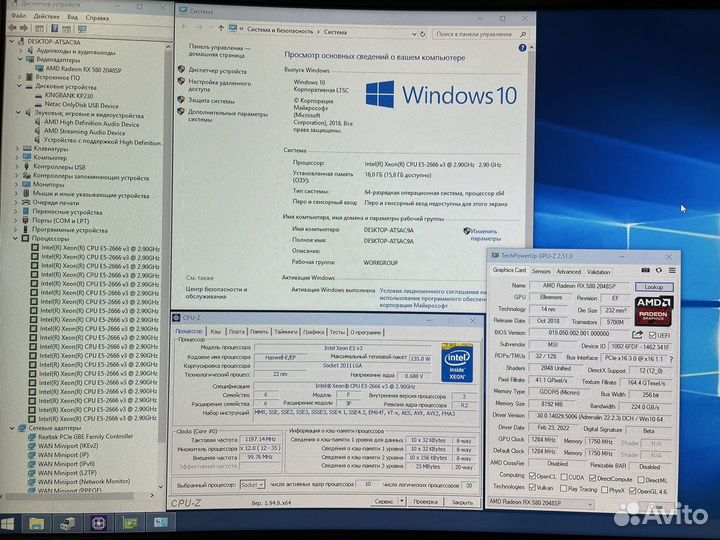Open File Explorer from the taskbar
The height and width of the screenshot is (540, 720).
tap(37, 523)
